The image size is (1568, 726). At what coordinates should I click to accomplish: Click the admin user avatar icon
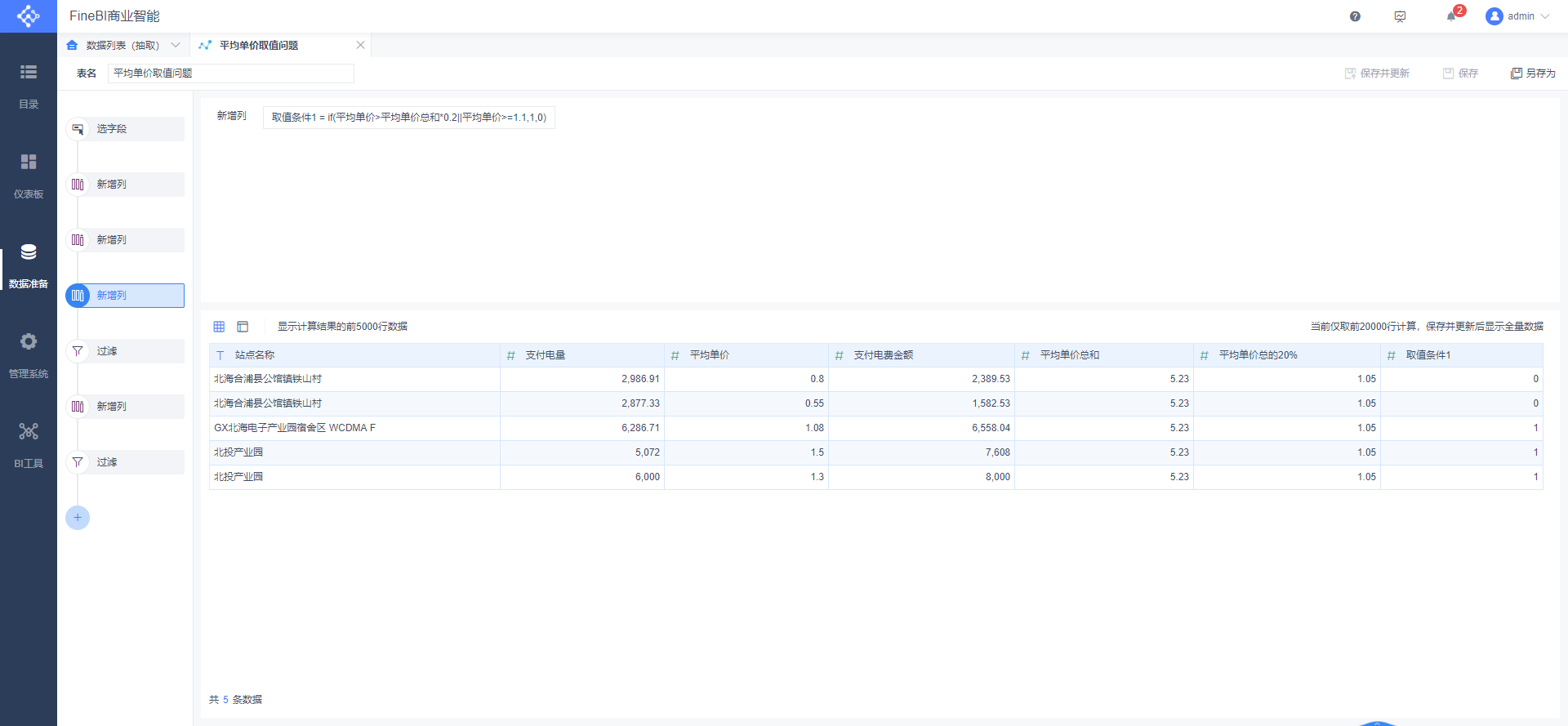(1494, 16)
